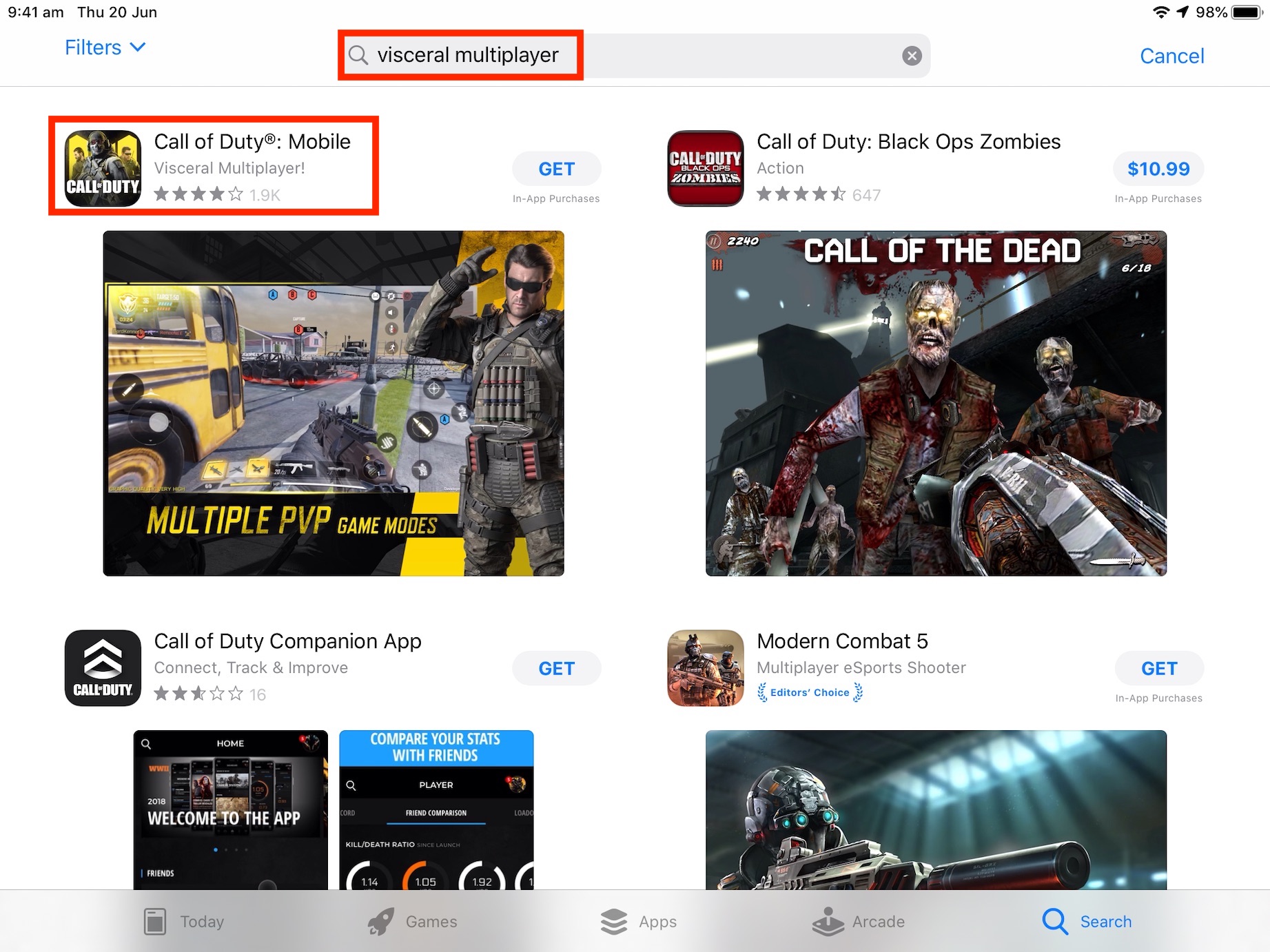Image resolution: width=1270 pixels, height=952 pixels.
Task: Tap the "Connect, Track & Improve" subtitle
Action: click(251, 668)
